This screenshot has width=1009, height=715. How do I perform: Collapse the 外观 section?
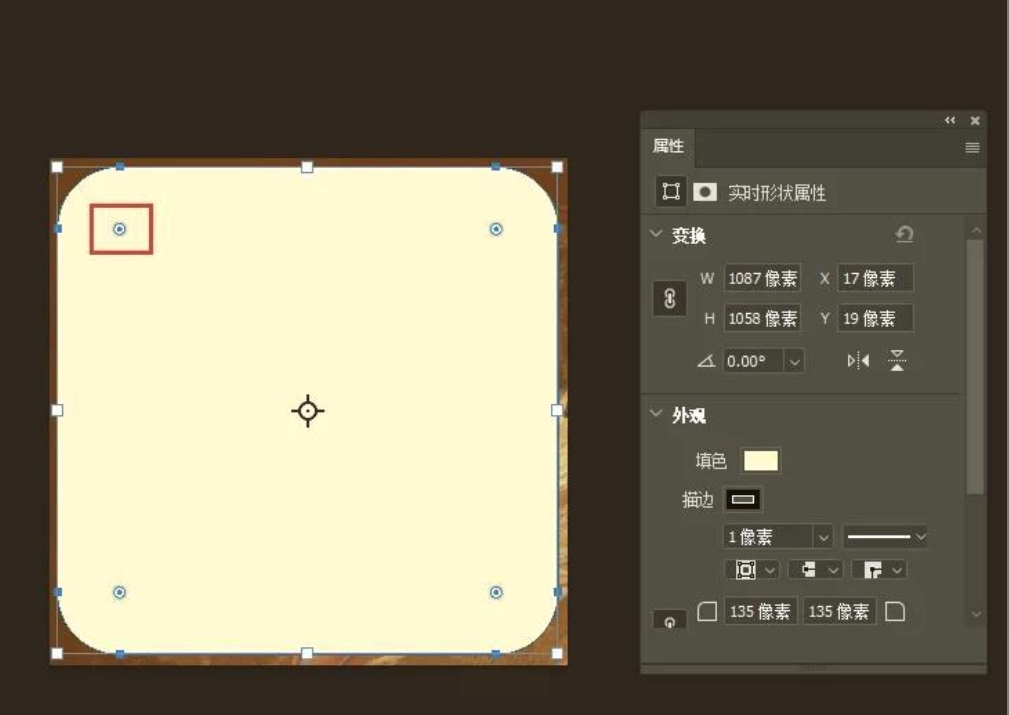coord(656,414)
